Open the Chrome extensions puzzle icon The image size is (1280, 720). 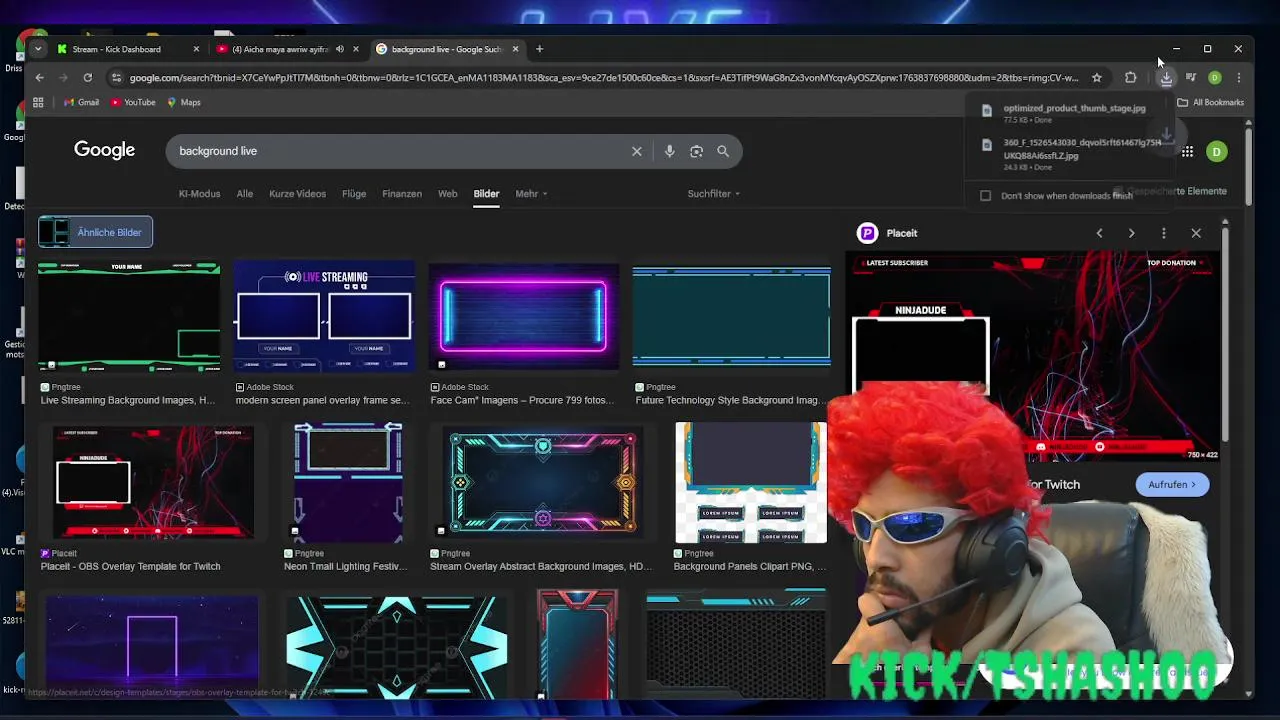[x=1131, y=77]
